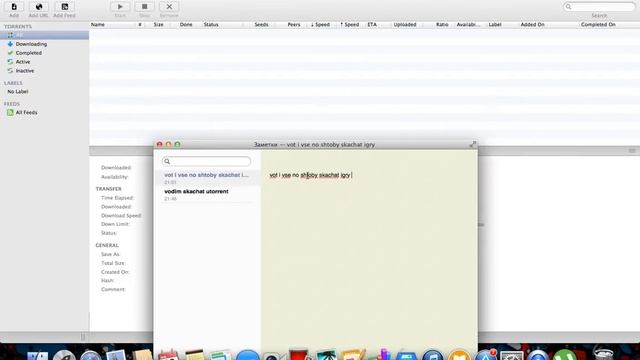
Task: Select No Label in the Labels section
Action: [x=18, y=92]
